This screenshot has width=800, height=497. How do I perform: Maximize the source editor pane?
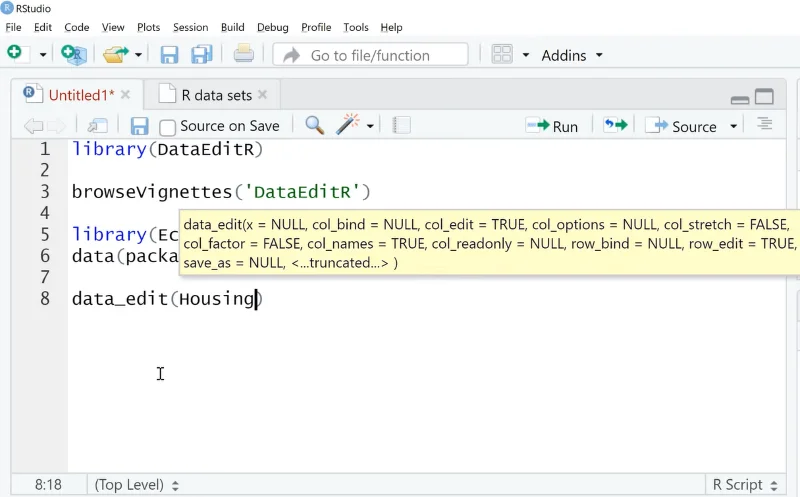coord(764,96)
